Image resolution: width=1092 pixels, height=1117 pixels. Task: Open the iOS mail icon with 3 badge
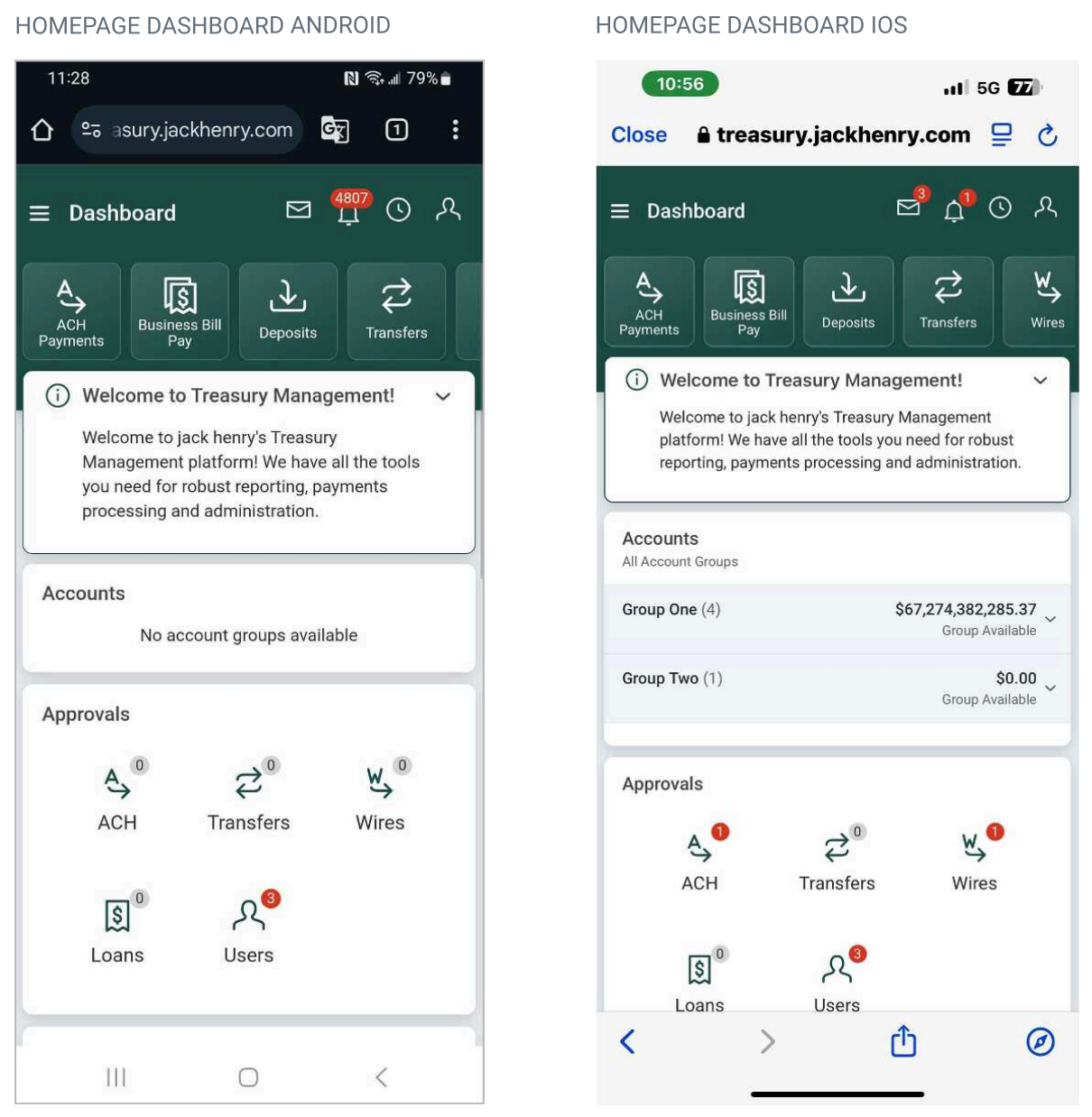coord(911,205)
